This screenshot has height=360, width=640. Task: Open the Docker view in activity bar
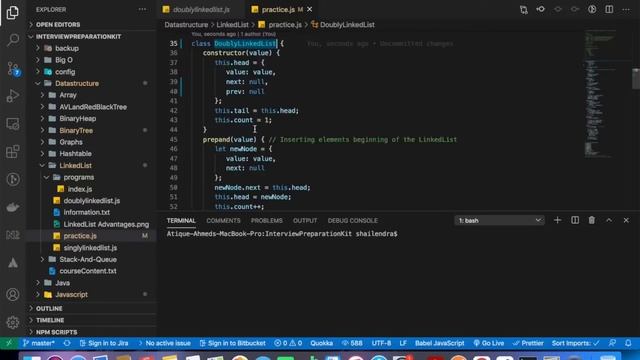pyautogui.click(x=13, y=207)
